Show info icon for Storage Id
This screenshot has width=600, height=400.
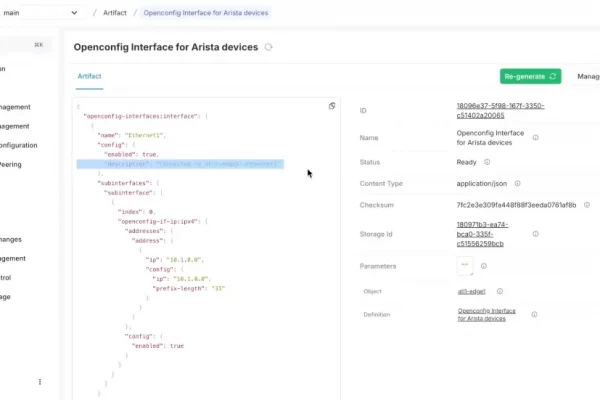536,234
